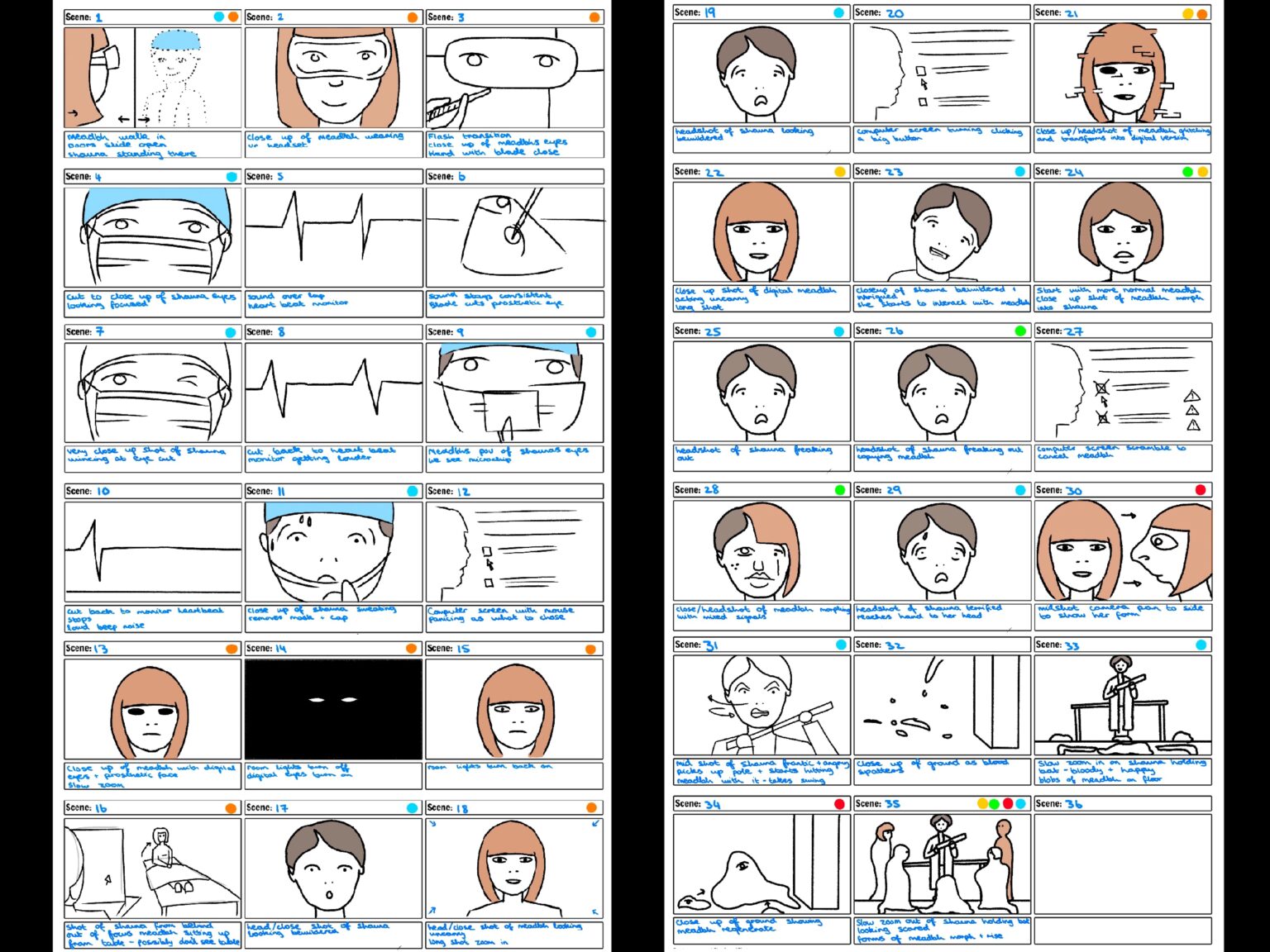Select the green dot on Scene 26

pos(1020,331)
